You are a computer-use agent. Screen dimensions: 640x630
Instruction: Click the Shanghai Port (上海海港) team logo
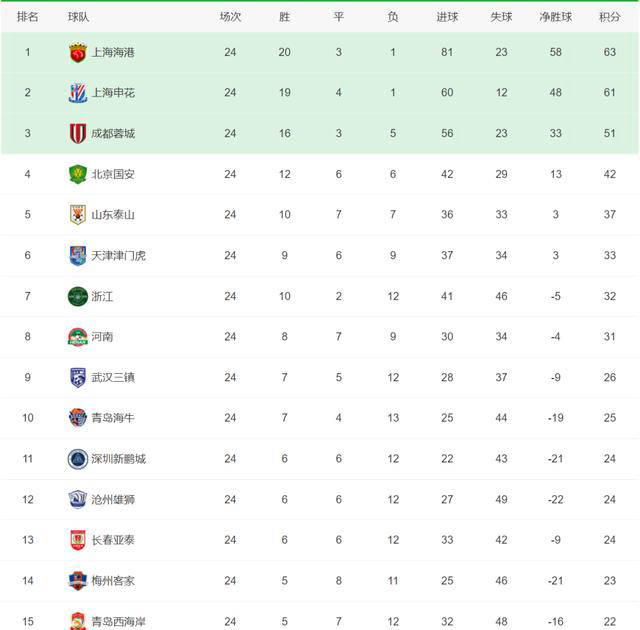tap(78, 52)
